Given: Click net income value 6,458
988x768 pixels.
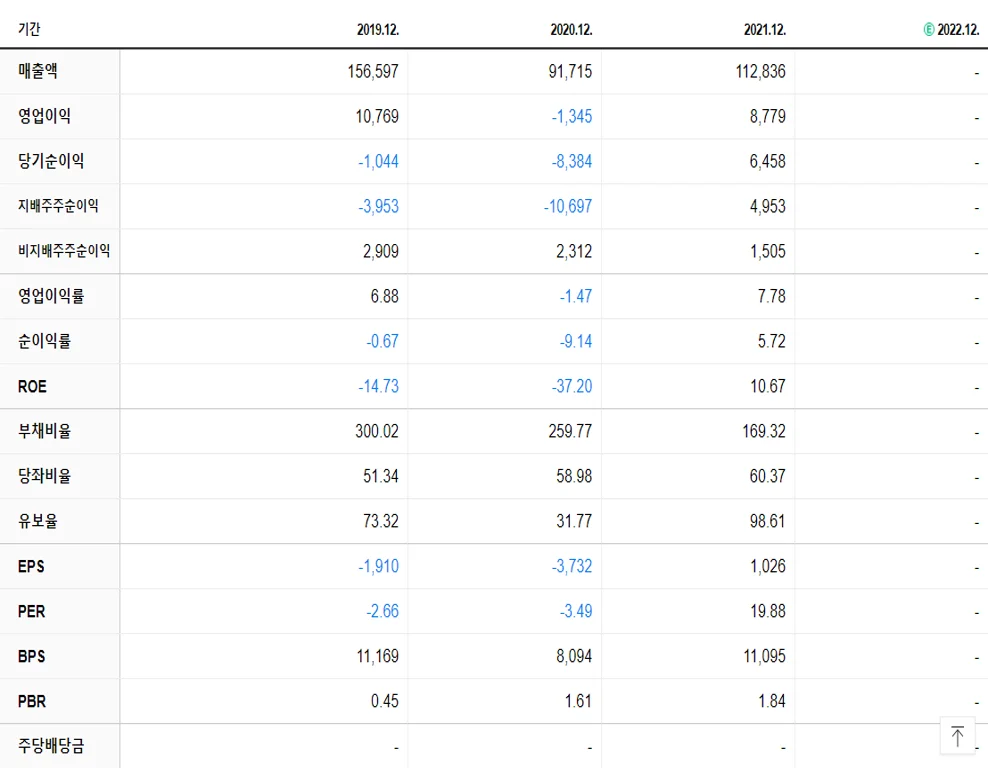Looking at the screenshot, I should coord(767,161).
